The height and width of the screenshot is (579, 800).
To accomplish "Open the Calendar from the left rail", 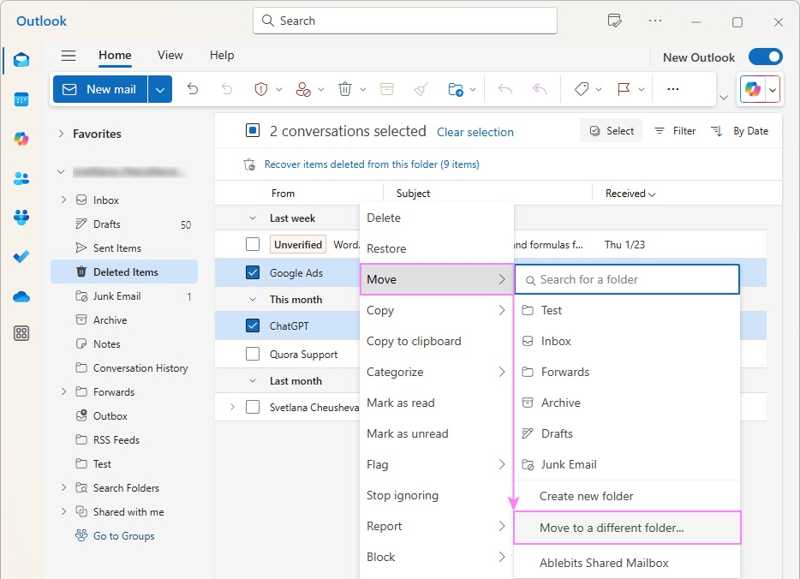I will 21,99.
